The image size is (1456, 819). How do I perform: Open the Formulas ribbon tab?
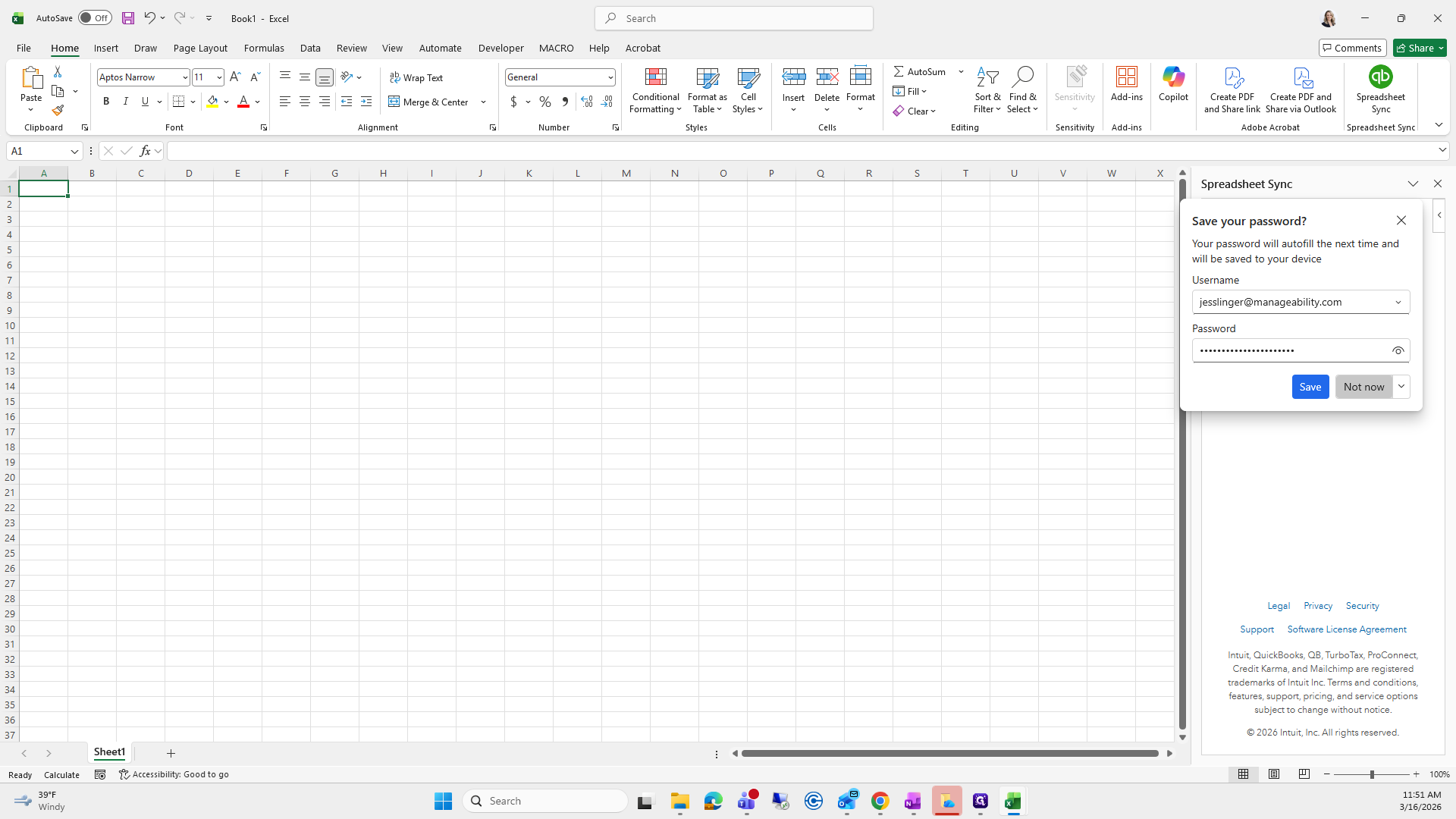click(264, 48)
